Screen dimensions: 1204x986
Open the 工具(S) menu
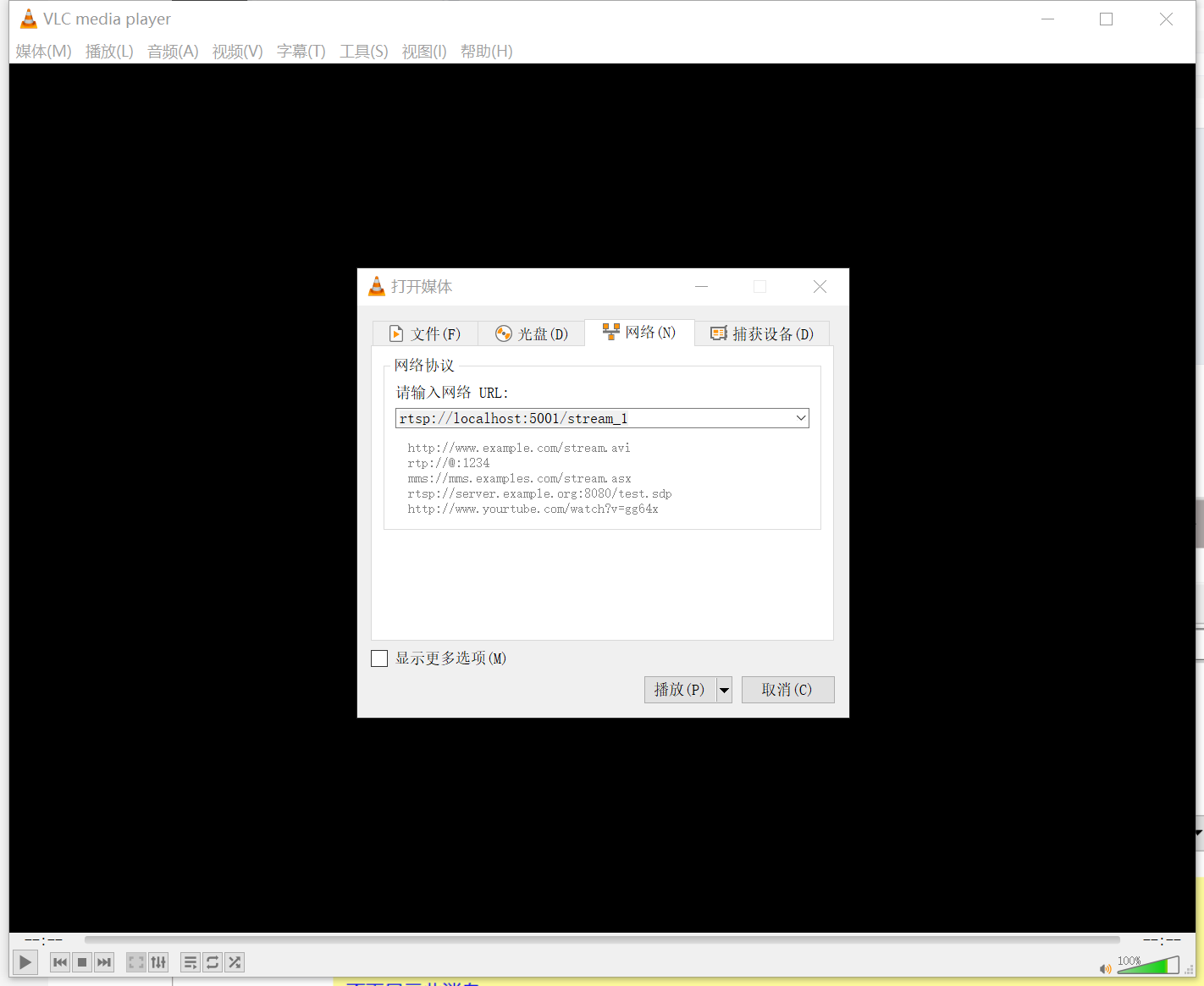(363, 52)
